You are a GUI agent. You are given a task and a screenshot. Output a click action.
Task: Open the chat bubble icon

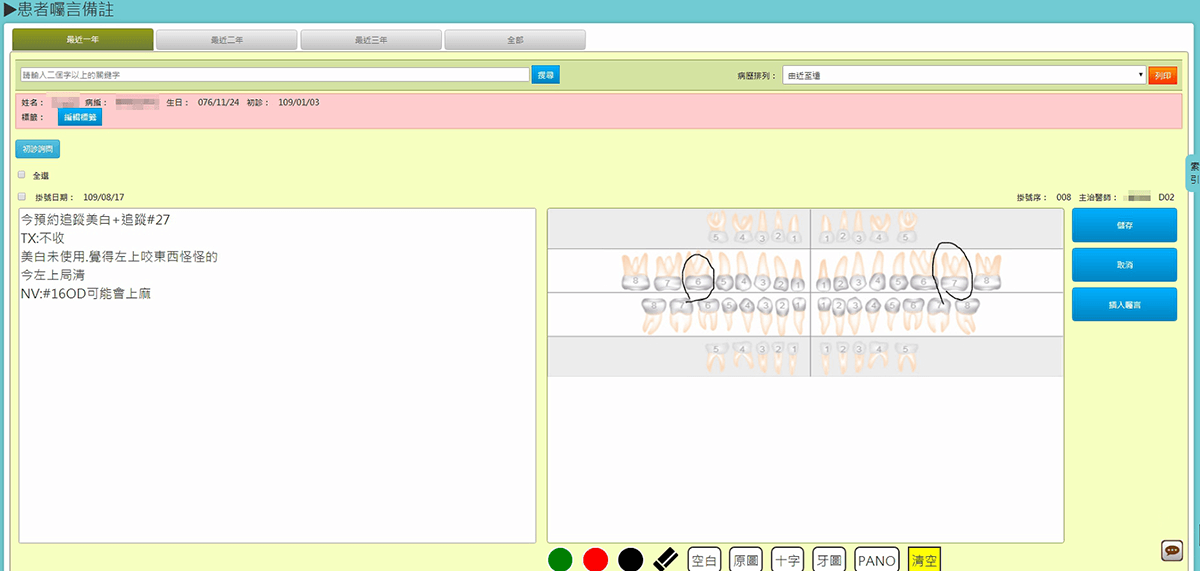click(x=1172, y=550)
